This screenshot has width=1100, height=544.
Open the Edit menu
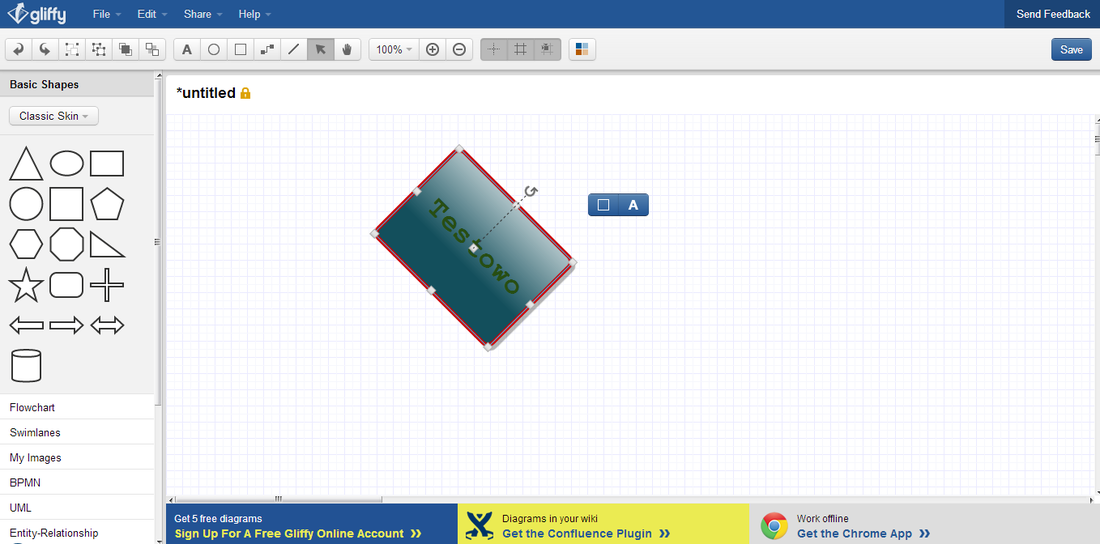tap(152, 14)
